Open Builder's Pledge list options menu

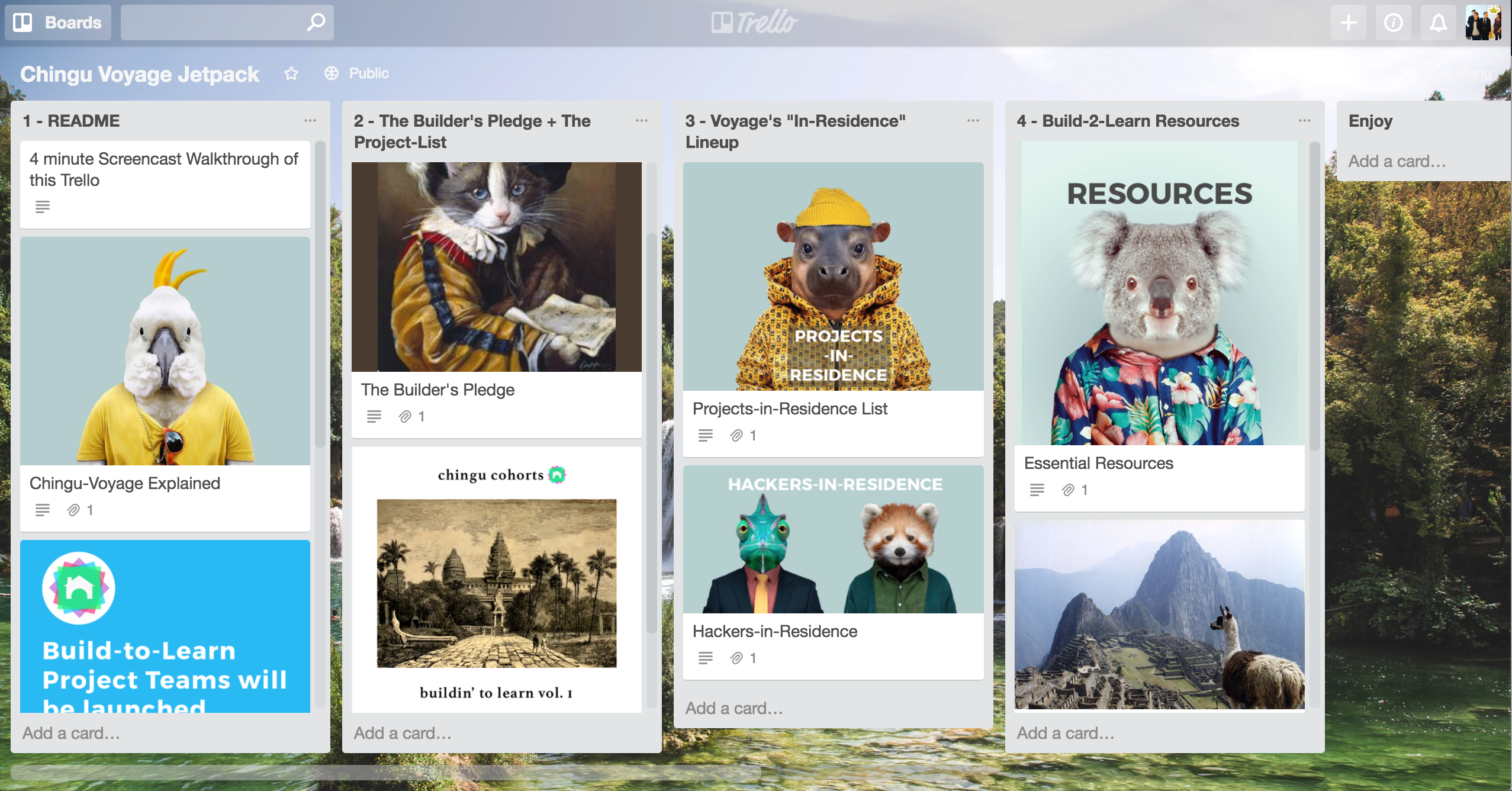tap(642, 121)
